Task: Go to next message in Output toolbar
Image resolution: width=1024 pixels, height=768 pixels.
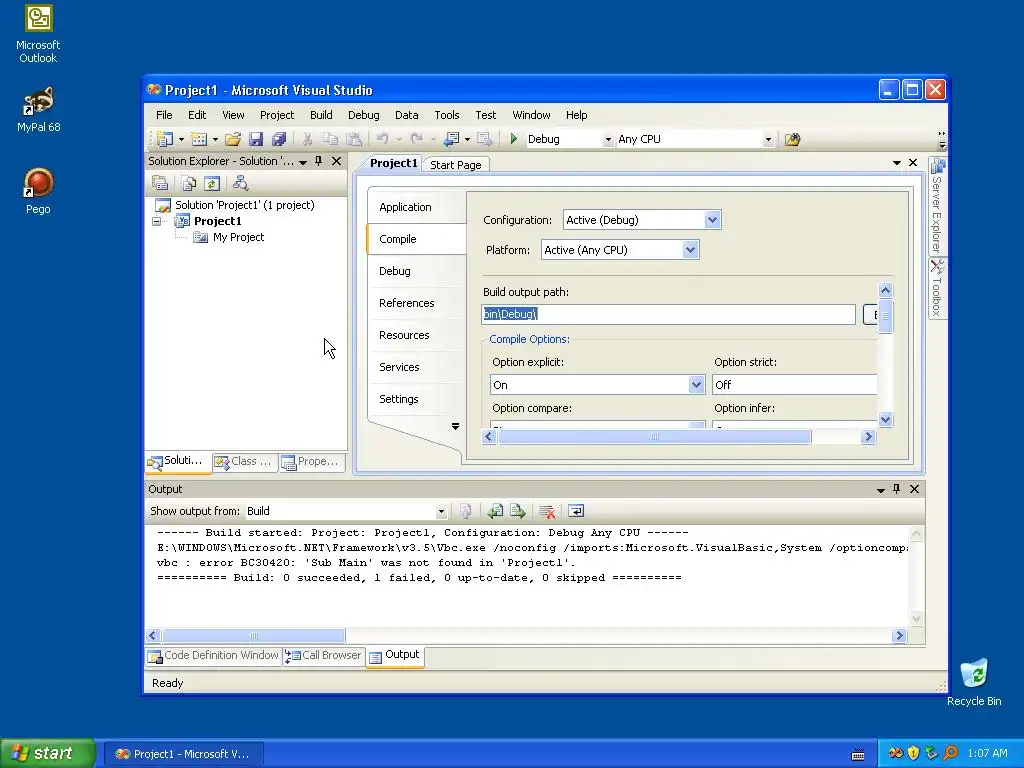Action: [518, 511]
